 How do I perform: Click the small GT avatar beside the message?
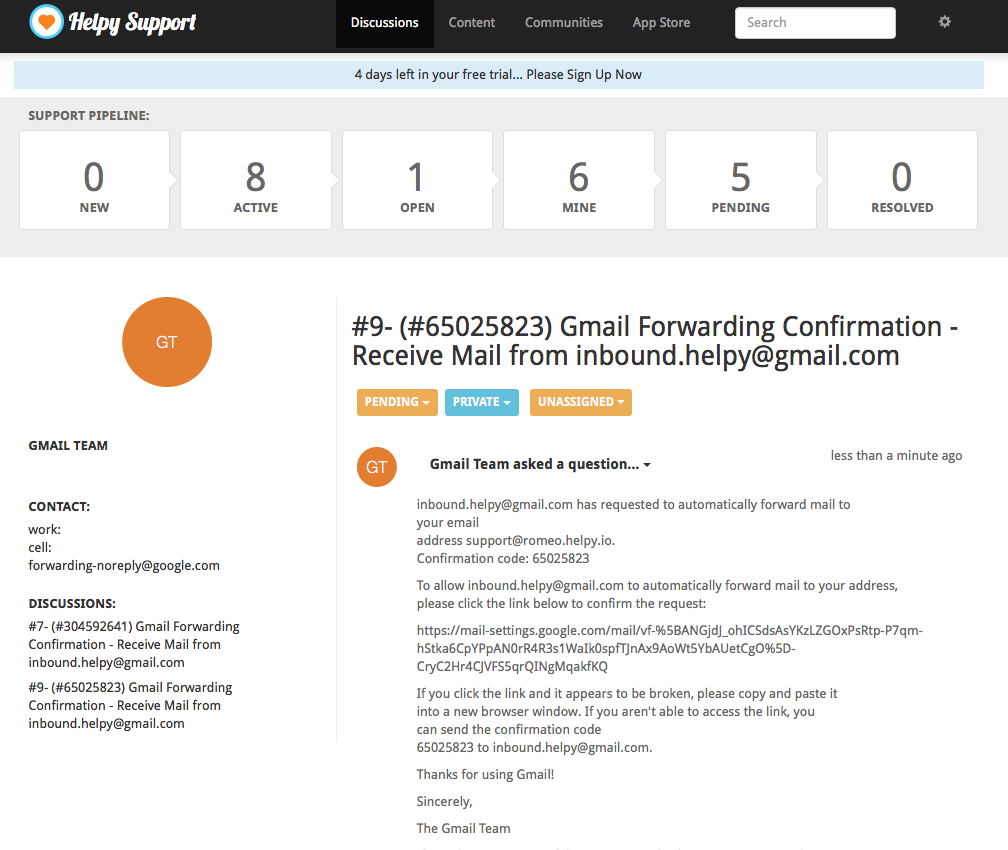click(x=377, y=467)
